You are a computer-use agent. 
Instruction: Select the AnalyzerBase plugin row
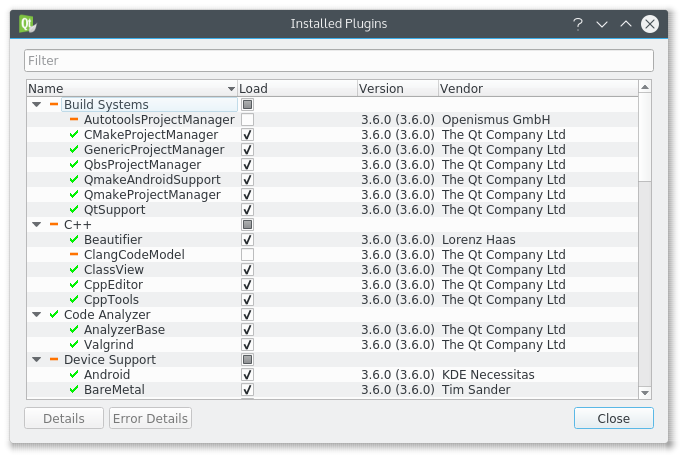tap(332, 329)
